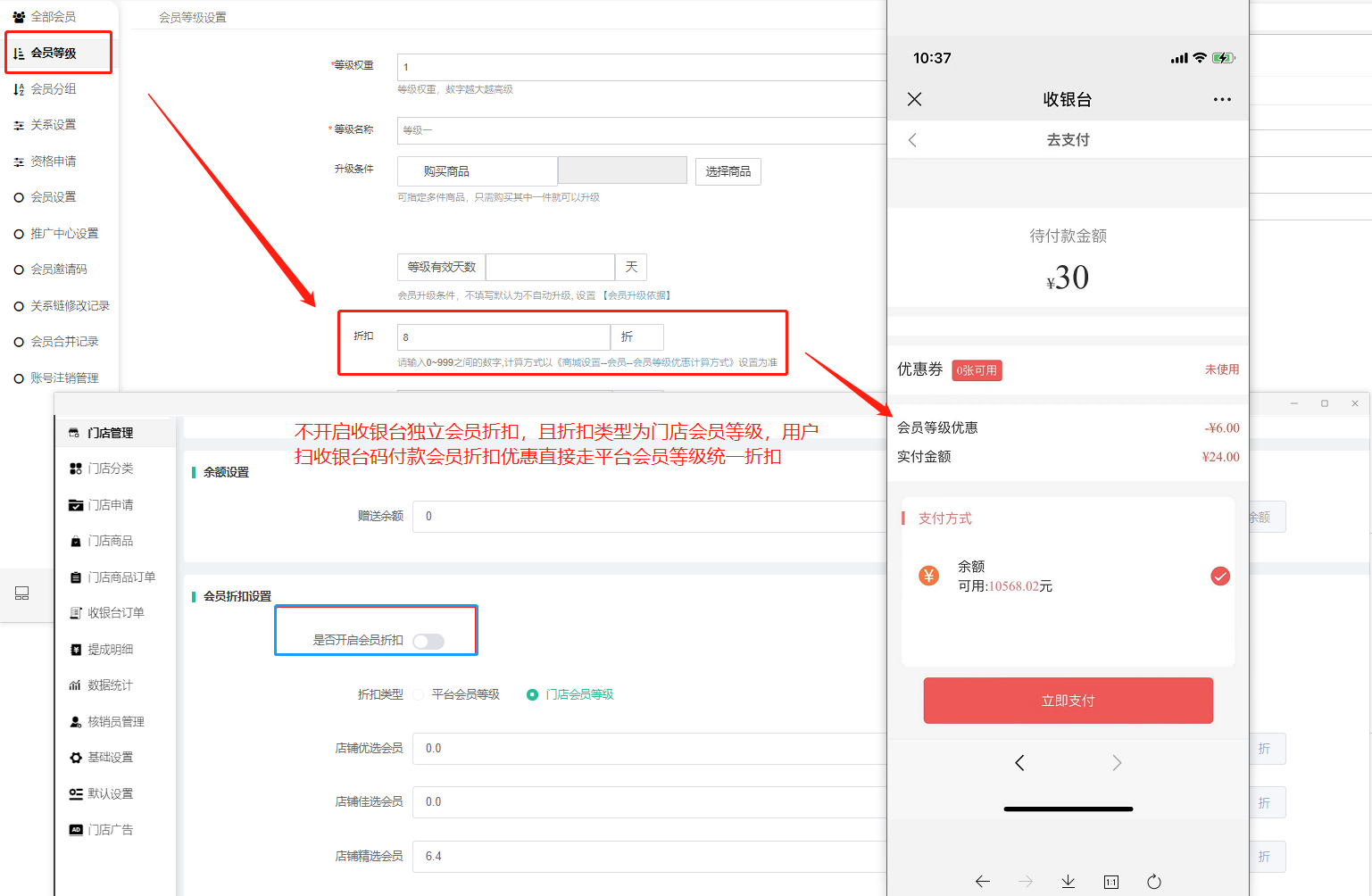1372x896 pixels.
Task: Open the three-dot menu in 收银台 header
Action: pyautogui.click(x=1222, y=99)
